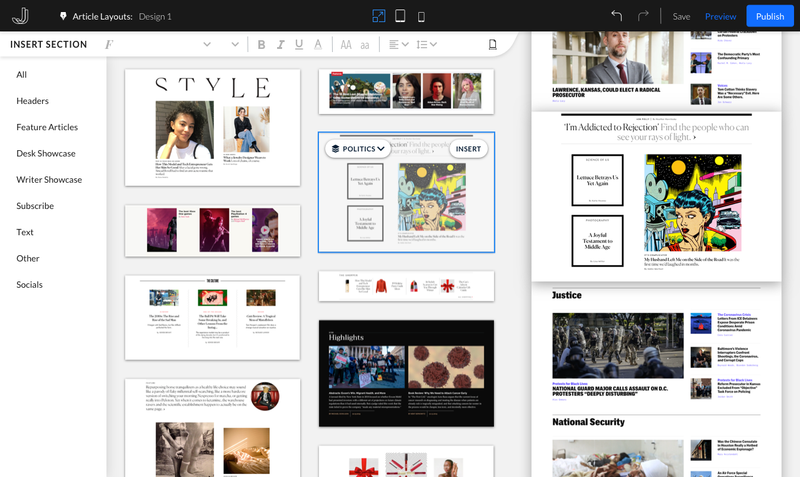Click the Justice section heading
Viewport: 800px width, 477px height.
(x=566, y=295)
